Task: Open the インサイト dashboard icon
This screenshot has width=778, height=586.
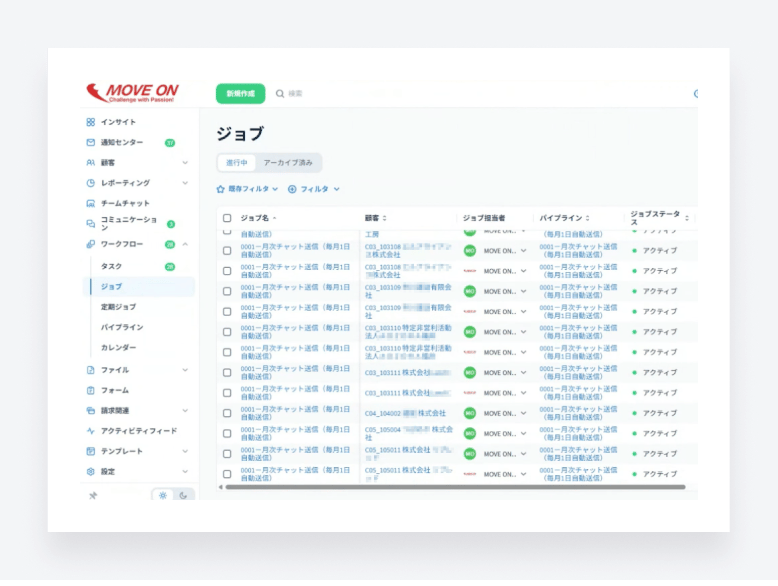Action: point(90,122)
